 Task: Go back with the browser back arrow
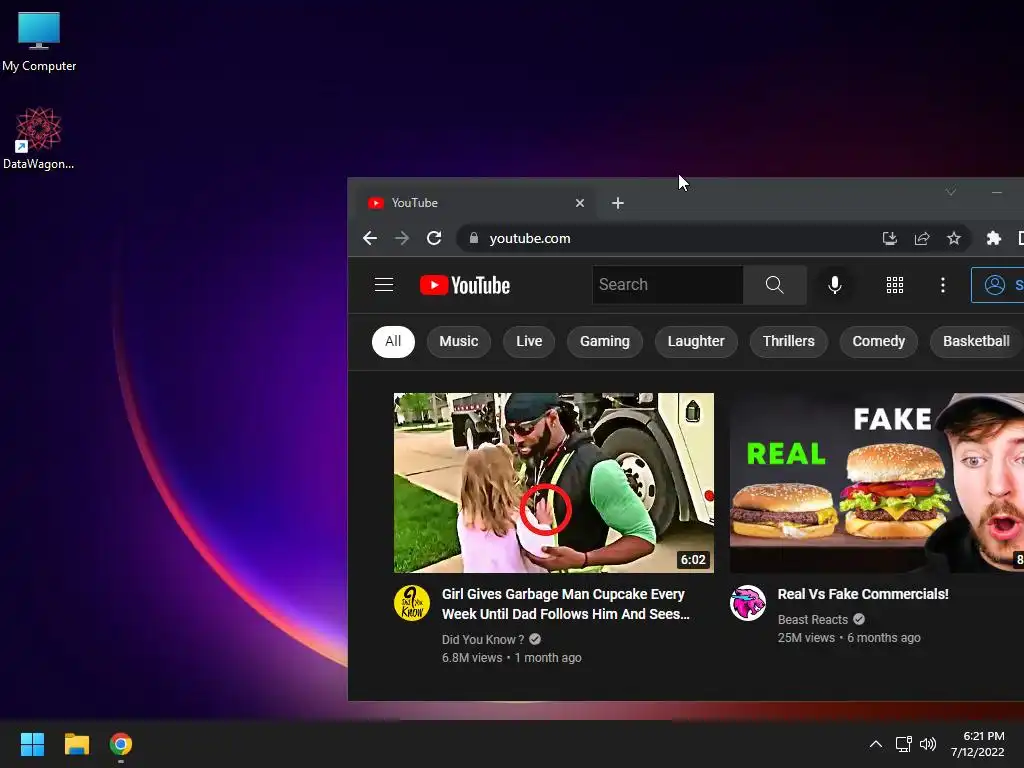370,238
